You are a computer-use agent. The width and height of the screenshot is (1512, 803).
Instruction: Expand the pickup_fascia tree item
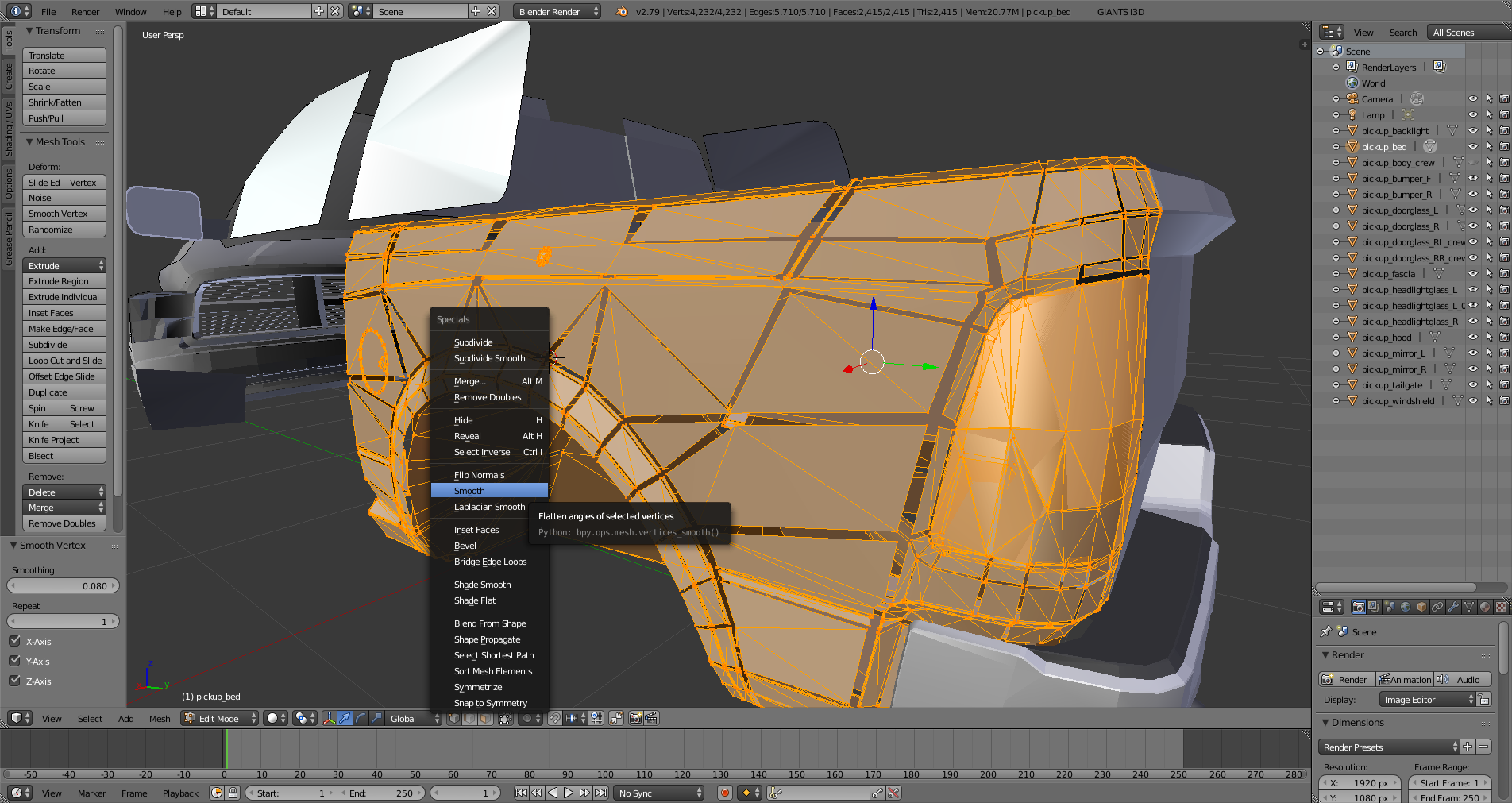coord(1336,274)
